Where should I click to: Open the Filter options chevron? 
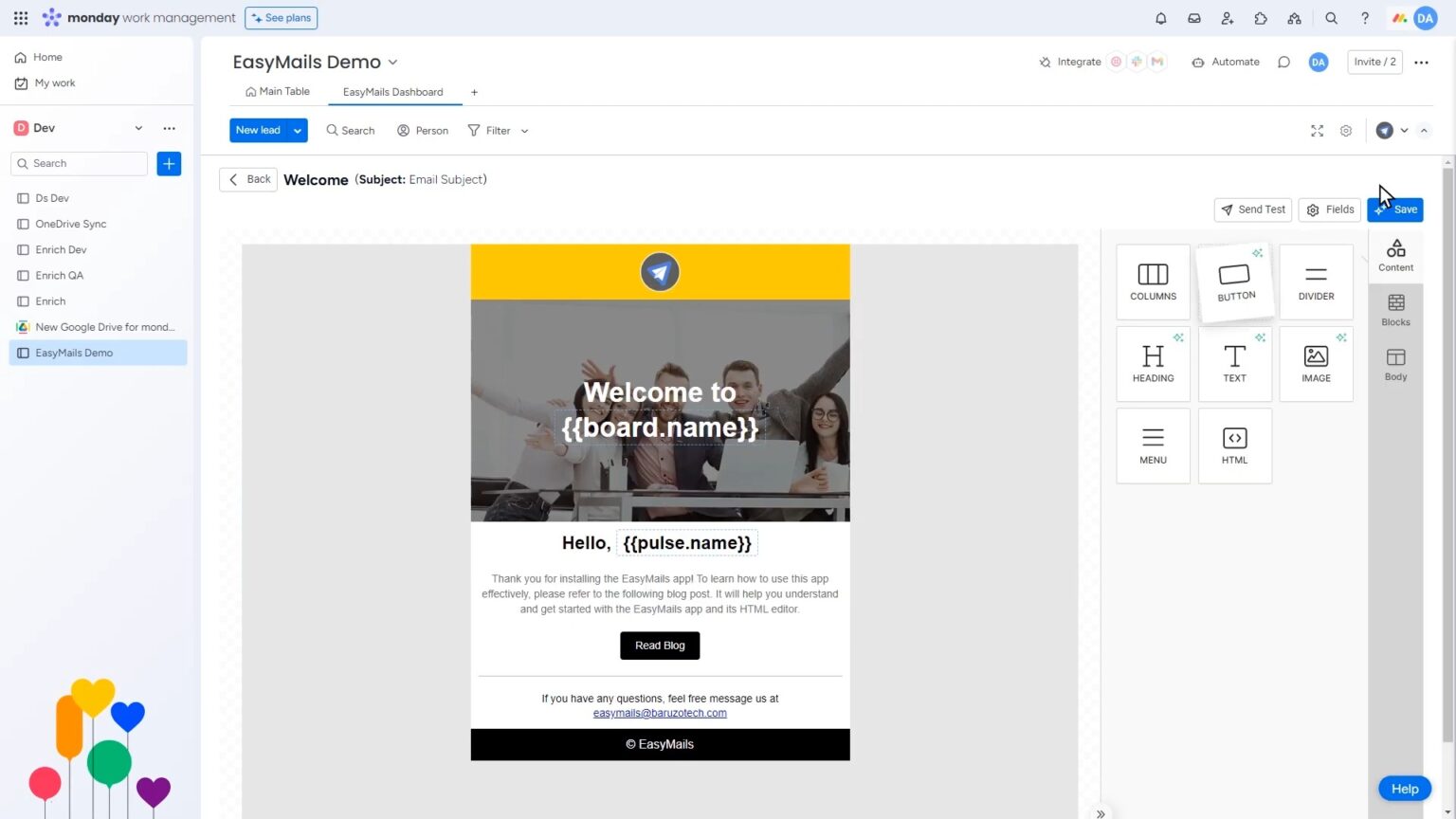click(x=524, y=130)
